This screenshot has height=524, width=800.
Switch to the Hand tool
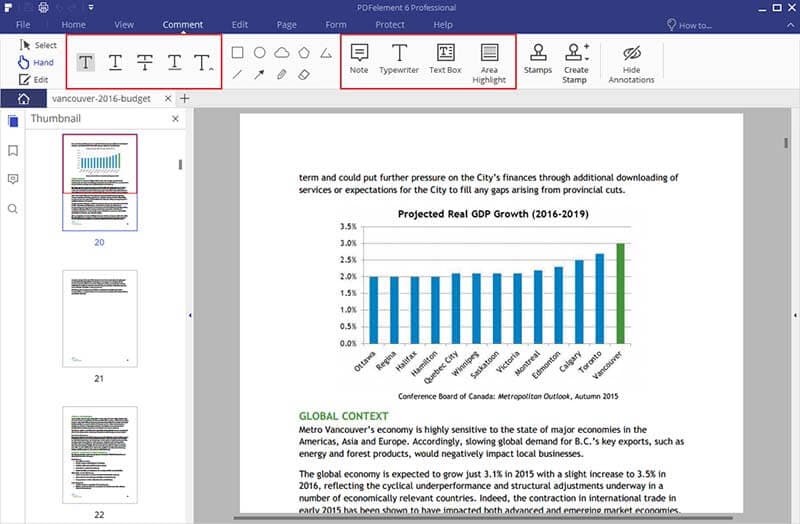click(x=36, y=62)
